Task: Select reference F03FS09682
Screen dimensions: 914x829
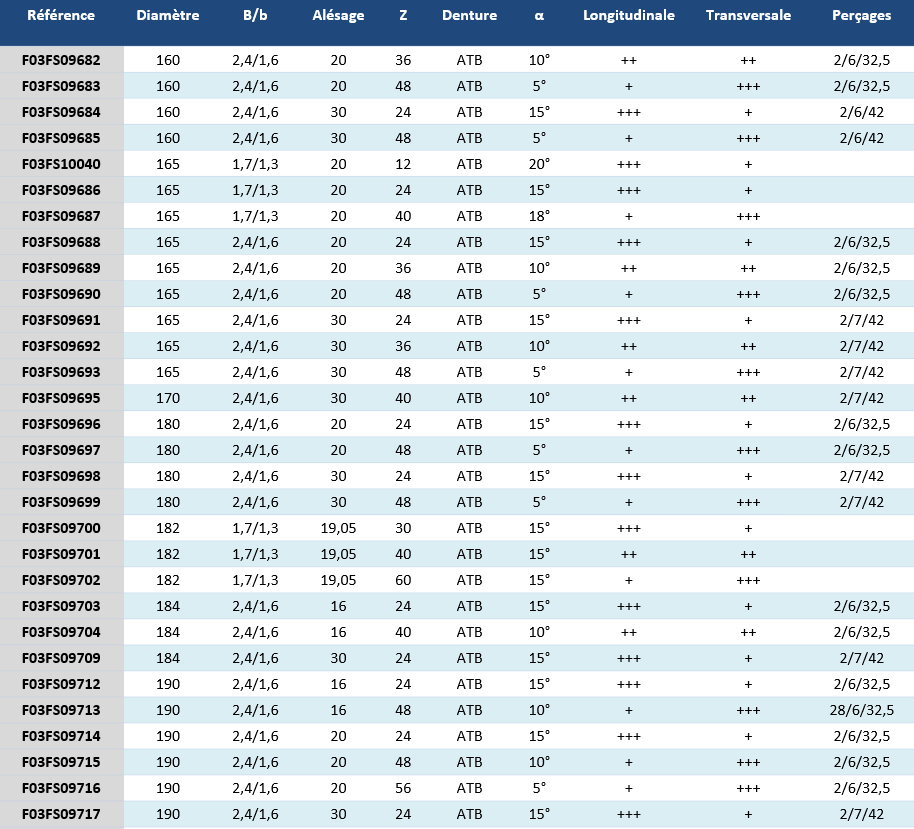Action: [61, 60]
